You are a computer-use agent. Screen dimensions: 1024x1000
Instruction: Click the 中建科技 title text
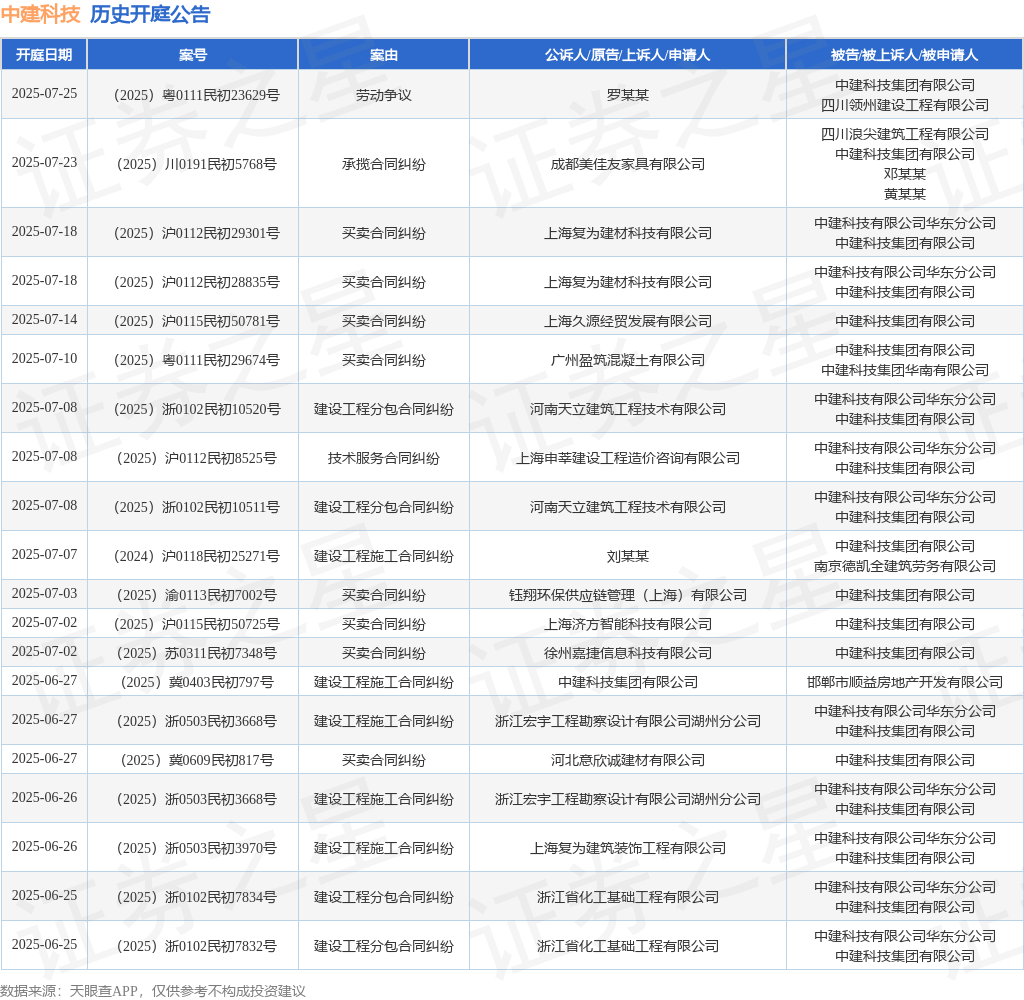pyautogui.click(x=40, y=14)
